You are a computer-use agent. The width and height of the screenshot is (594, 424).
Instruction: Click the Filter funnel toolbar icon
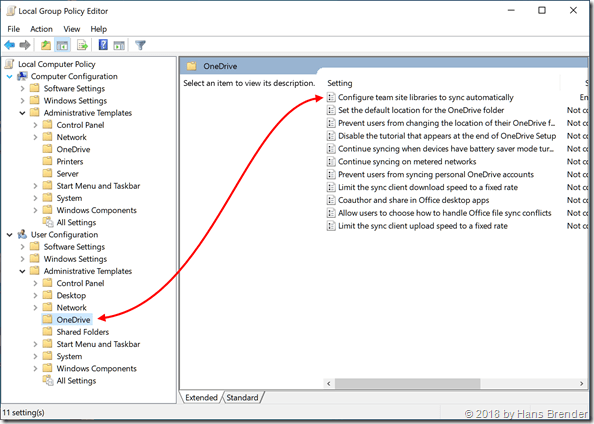coord(140,45)
